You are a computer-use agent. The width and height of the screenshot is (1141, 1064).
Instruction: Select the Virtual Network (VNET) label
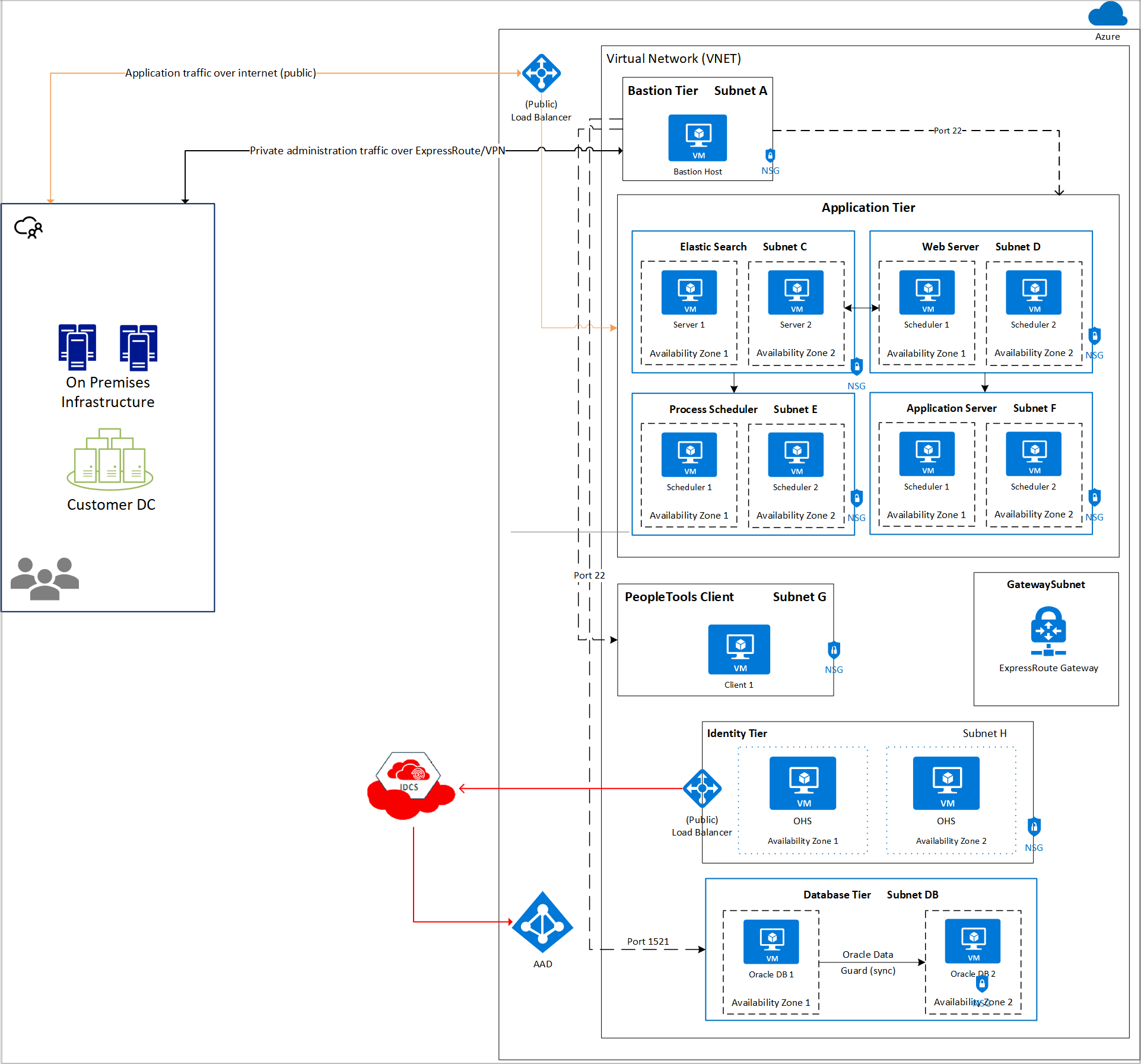pyautogui.click(x=673, y=59)
